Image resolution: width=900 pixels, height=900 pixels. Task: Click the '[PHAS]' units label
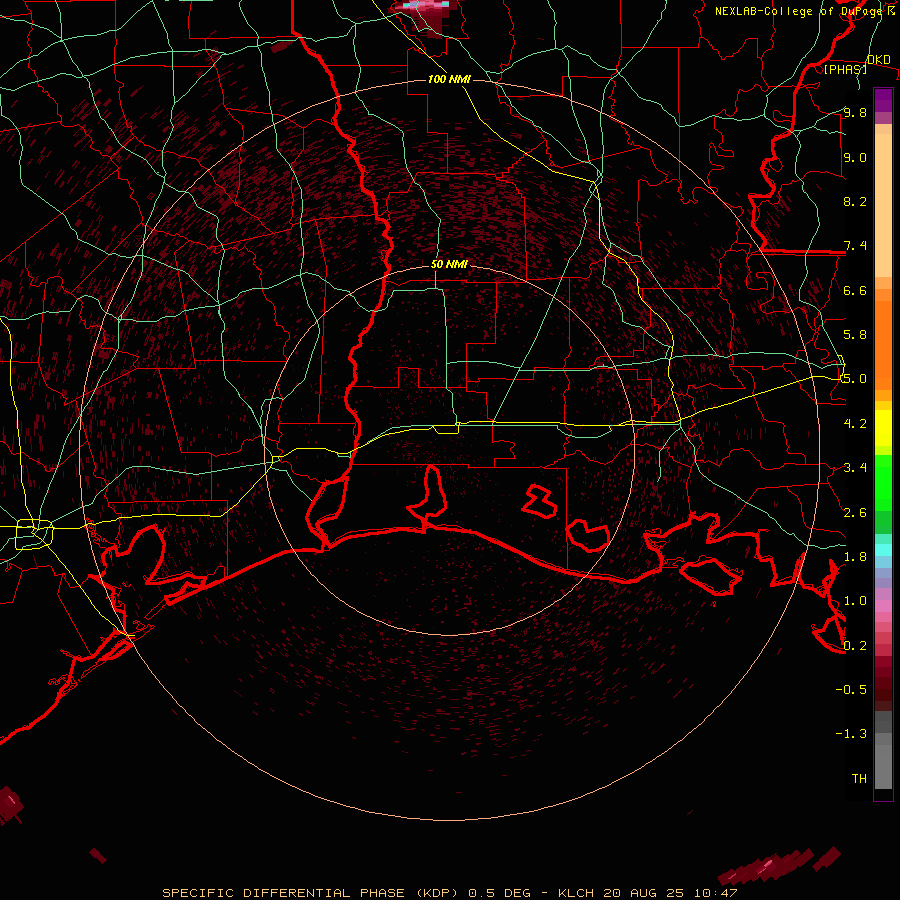(x=845, y=69)
